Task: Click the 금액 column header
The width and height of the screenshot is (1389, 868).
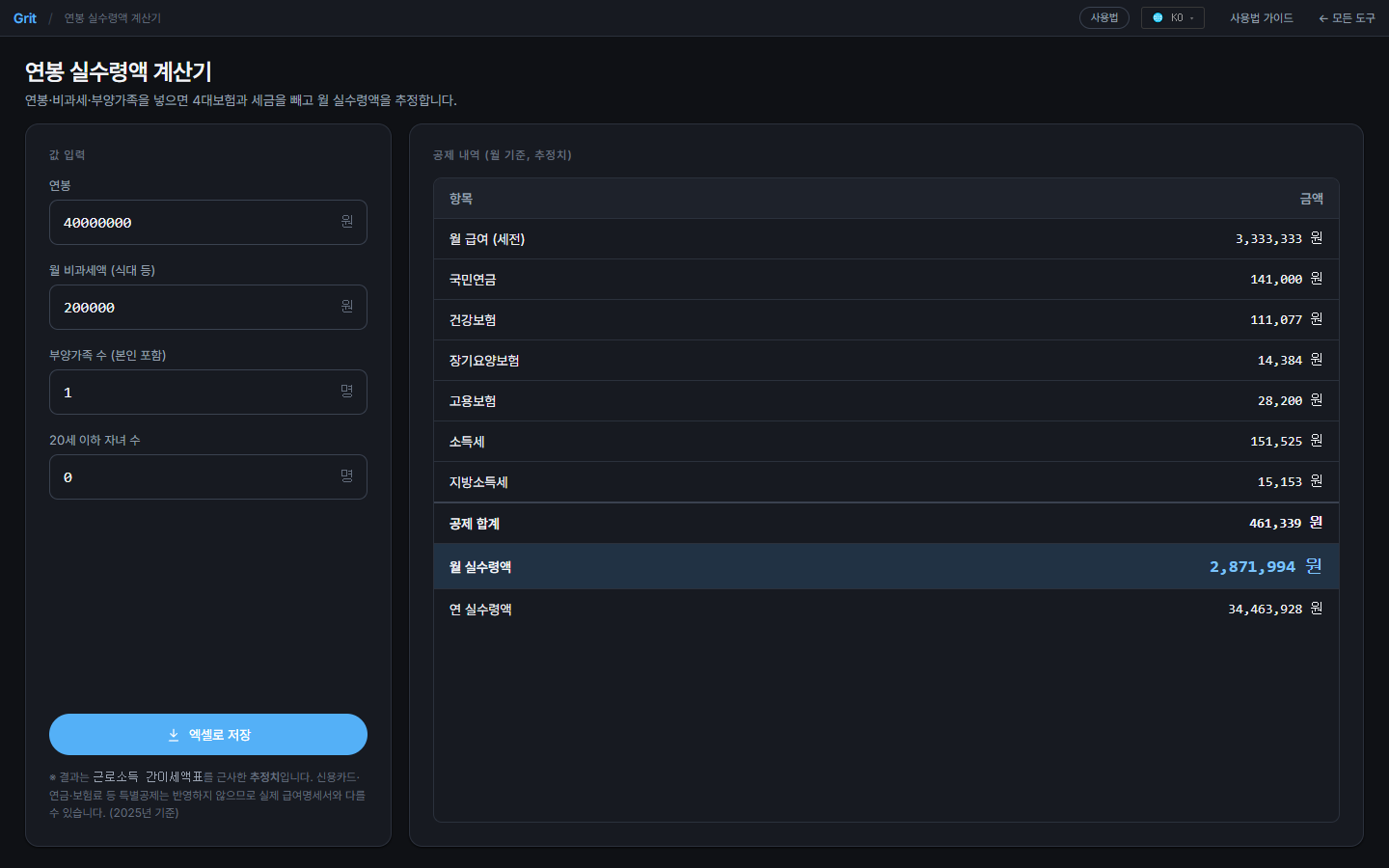Action: tap(1311, 199)
